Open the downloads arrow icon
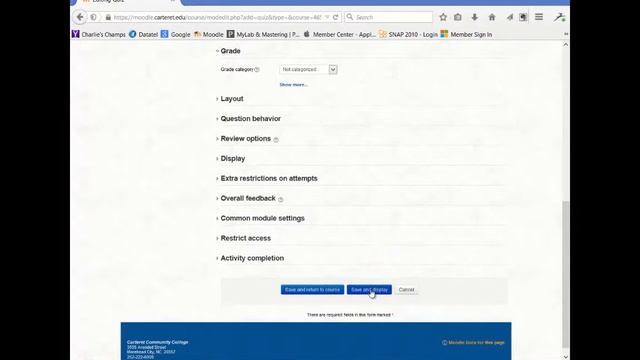The width and height of the screenshot is (640, 360). click(474, 17)
